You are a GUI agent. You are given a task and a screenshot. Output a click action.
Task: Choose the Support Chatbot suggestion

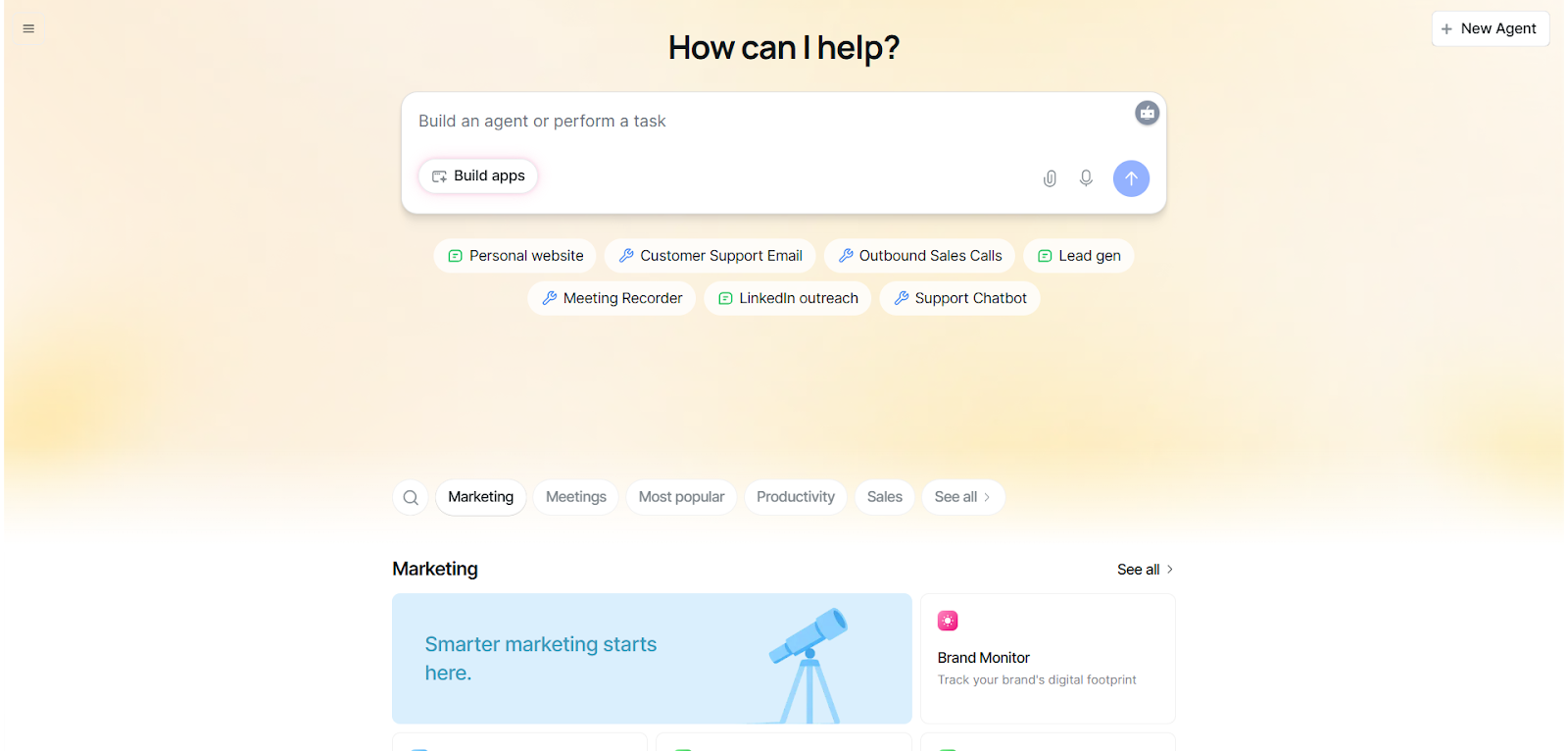959,298
